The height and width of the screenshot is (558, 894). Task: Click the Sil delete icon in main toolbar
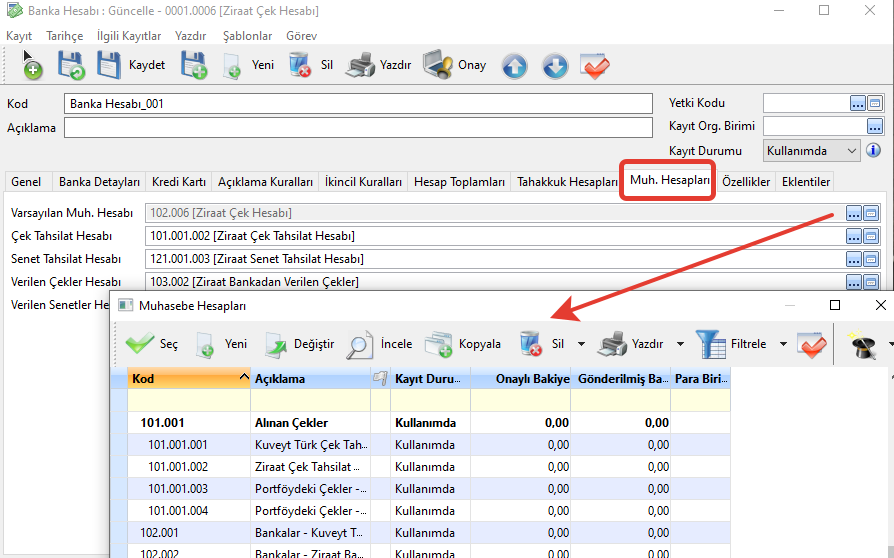point(300,65)
